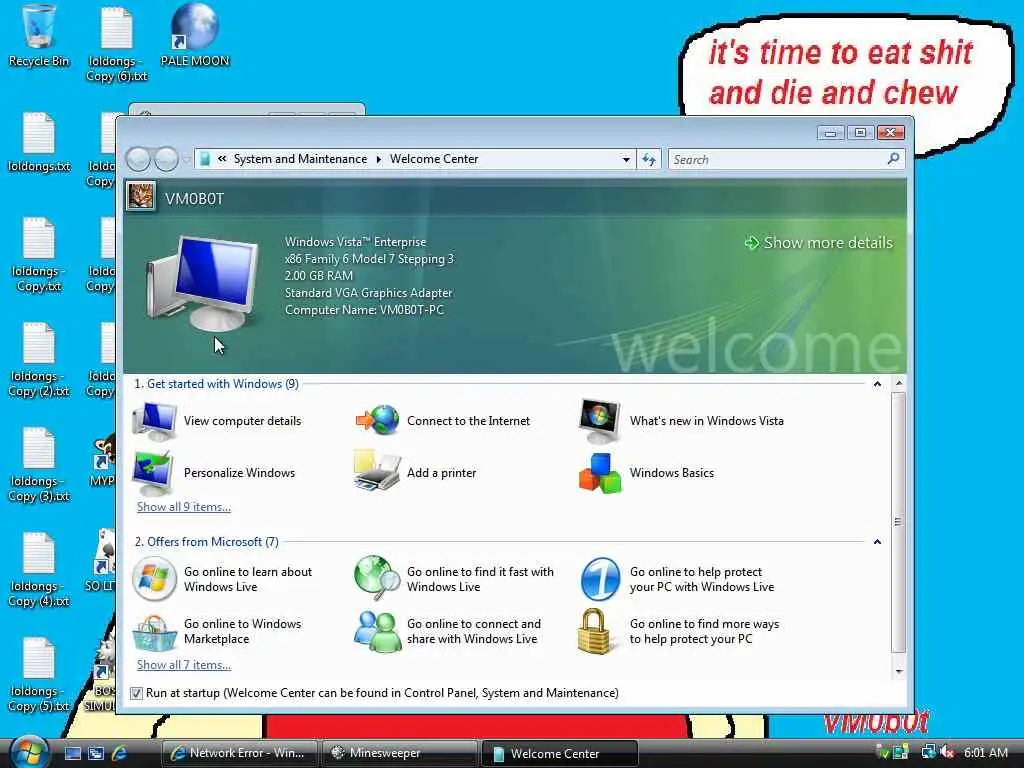Click the Windows Vista Enterprise text
Viewport: 1024px width, 768px height.
pyautogui.click(x=355, y=242)
